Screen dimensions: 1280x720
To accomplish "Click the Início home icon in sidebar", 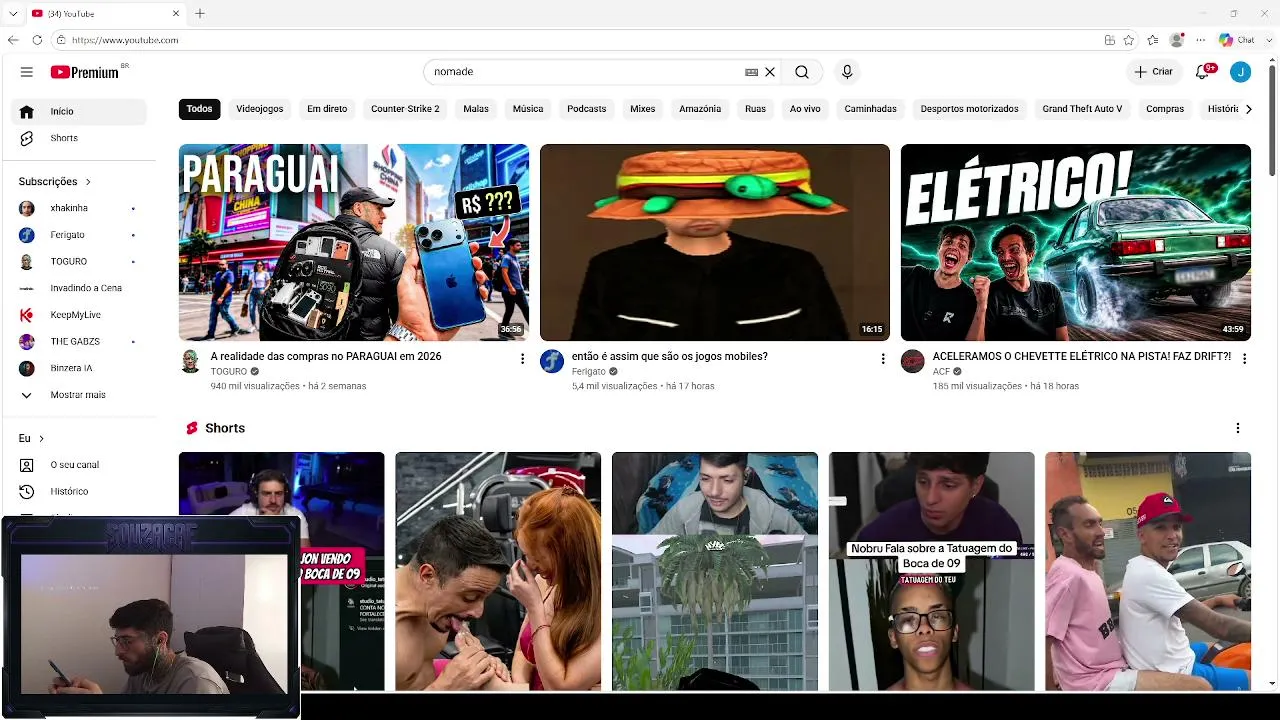I will [27, 111].
